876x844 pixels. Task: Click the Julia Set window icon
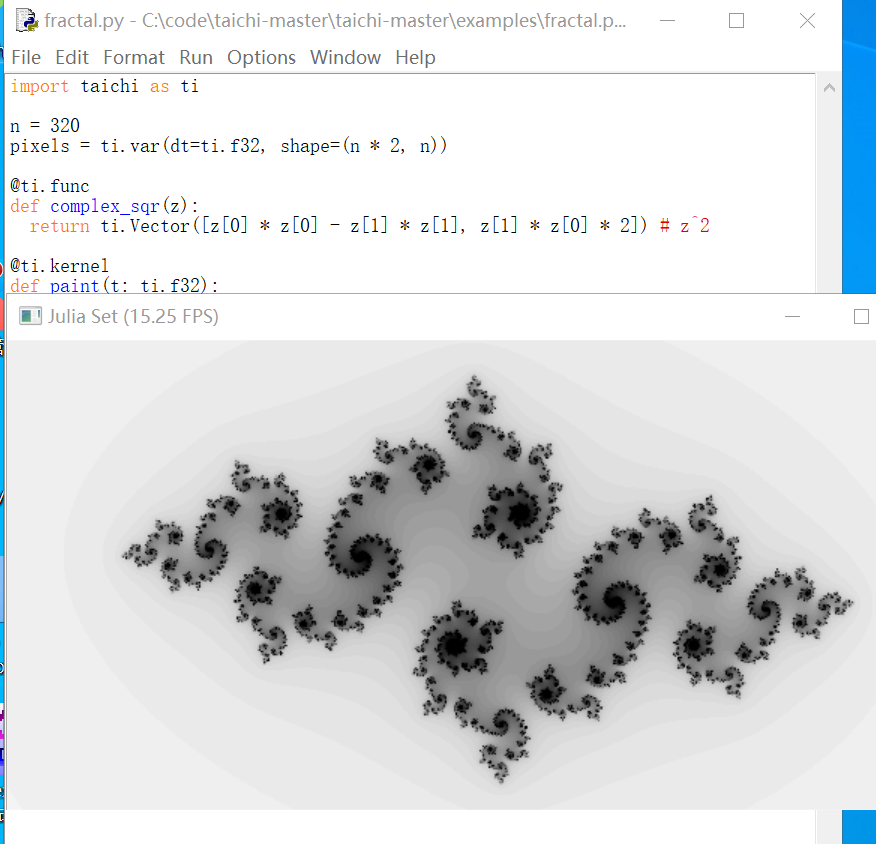coord(30,315)
